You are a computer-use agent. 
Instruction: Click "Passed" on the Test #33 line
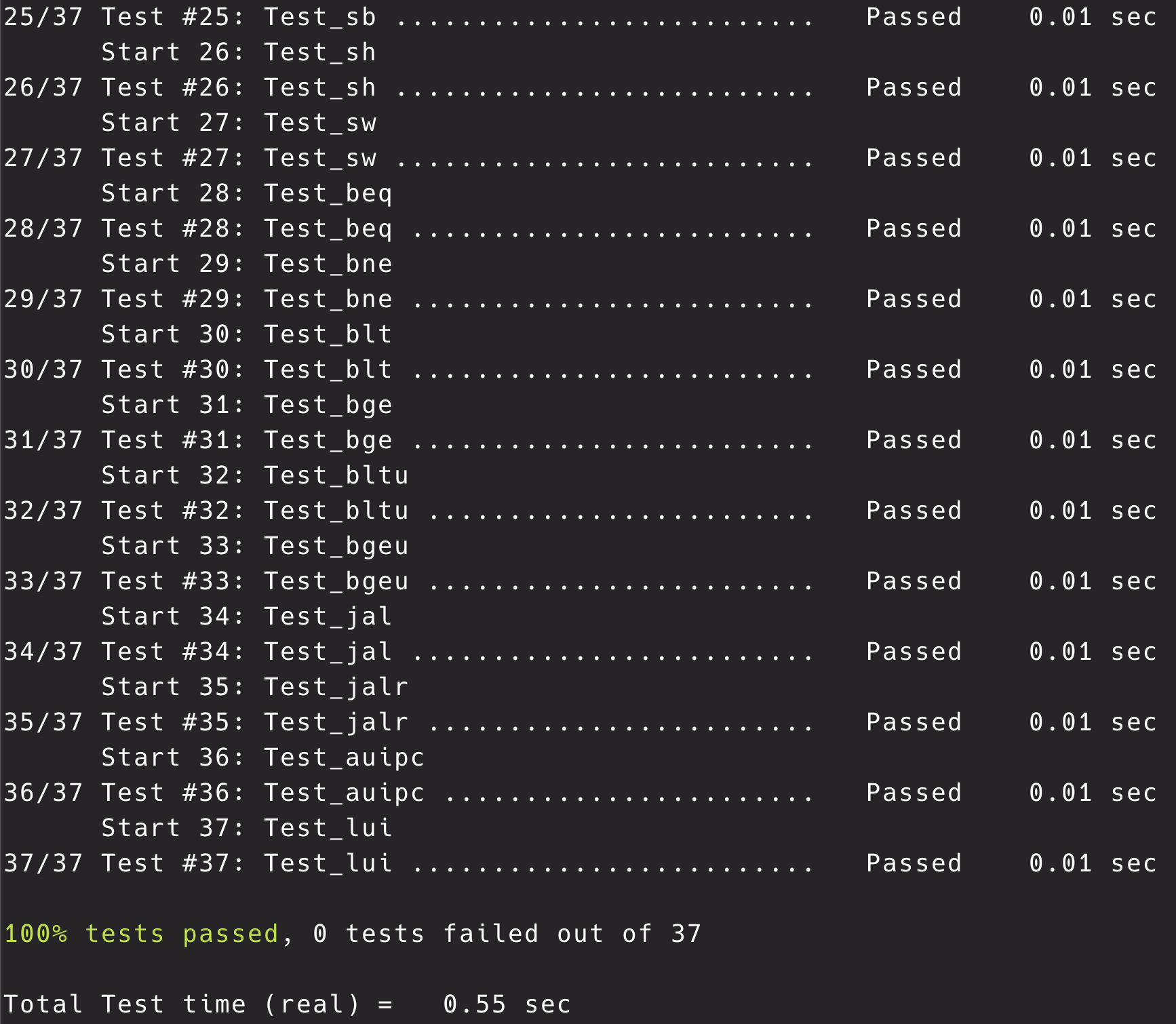[x=914, y=581]
